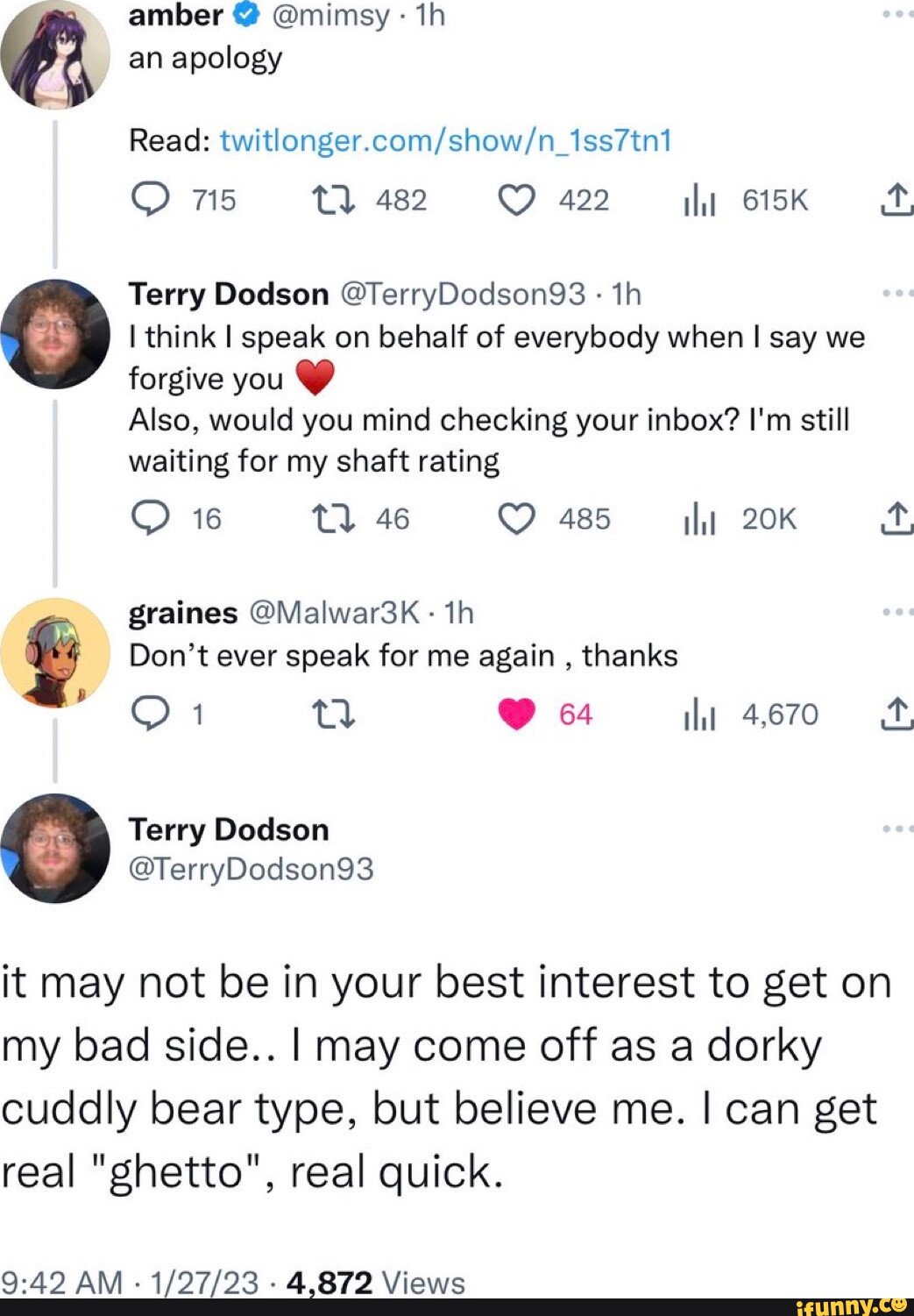
Task: Retweet graines' tweet
Action: [335, 715]
